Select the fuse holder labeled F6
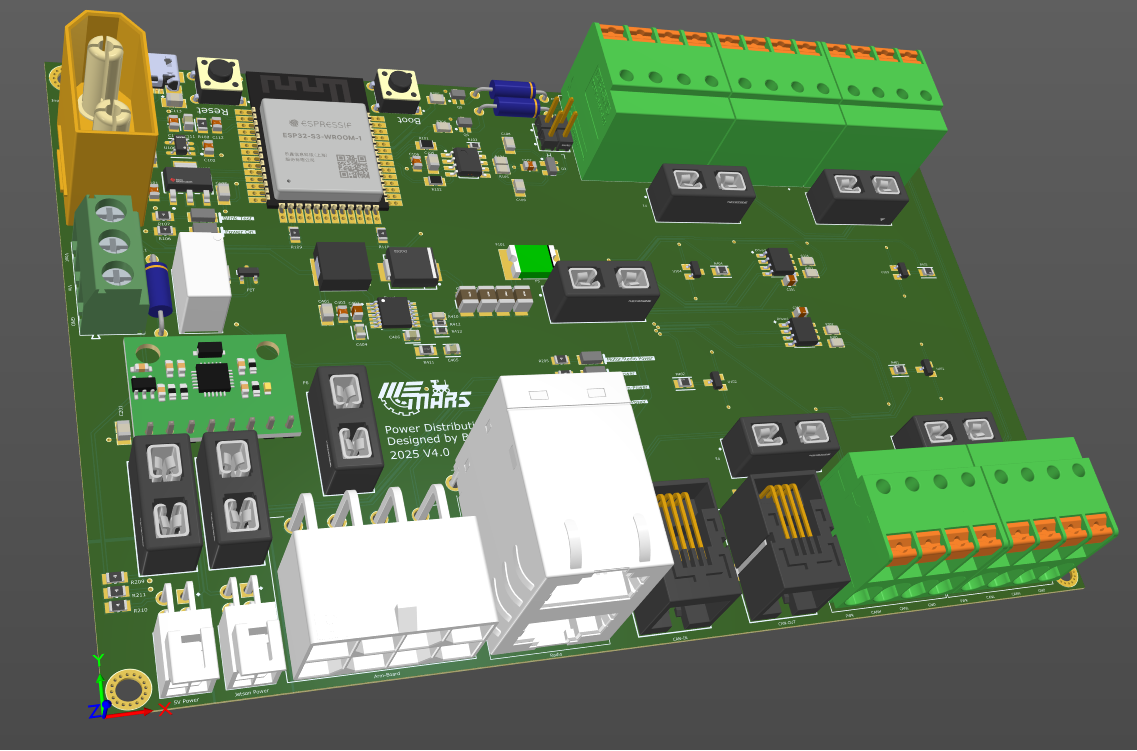The height and width of the screenshot is (751, 1137). (347, 429)
